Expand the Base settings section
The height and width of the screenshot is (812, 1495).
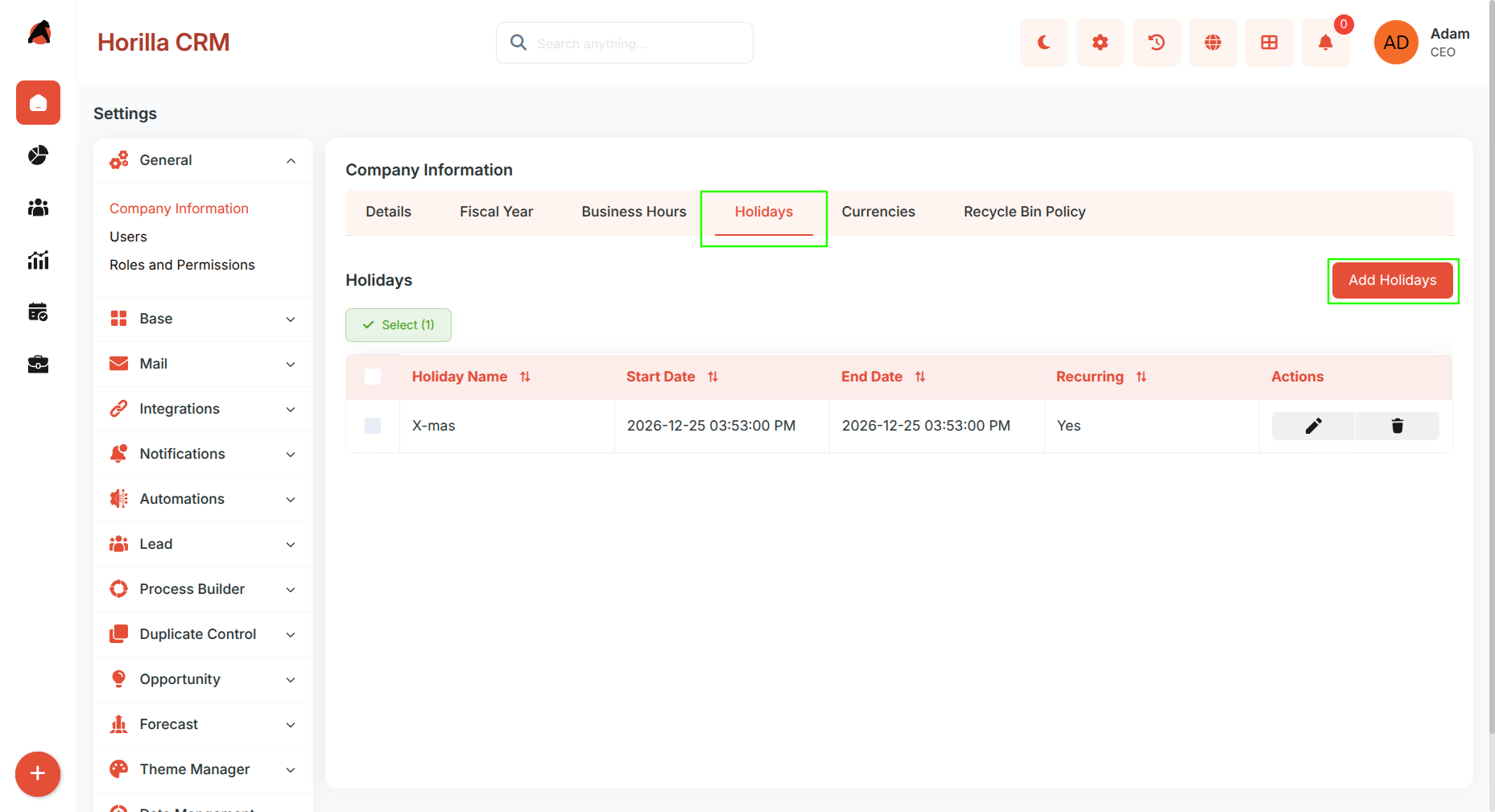203,319
